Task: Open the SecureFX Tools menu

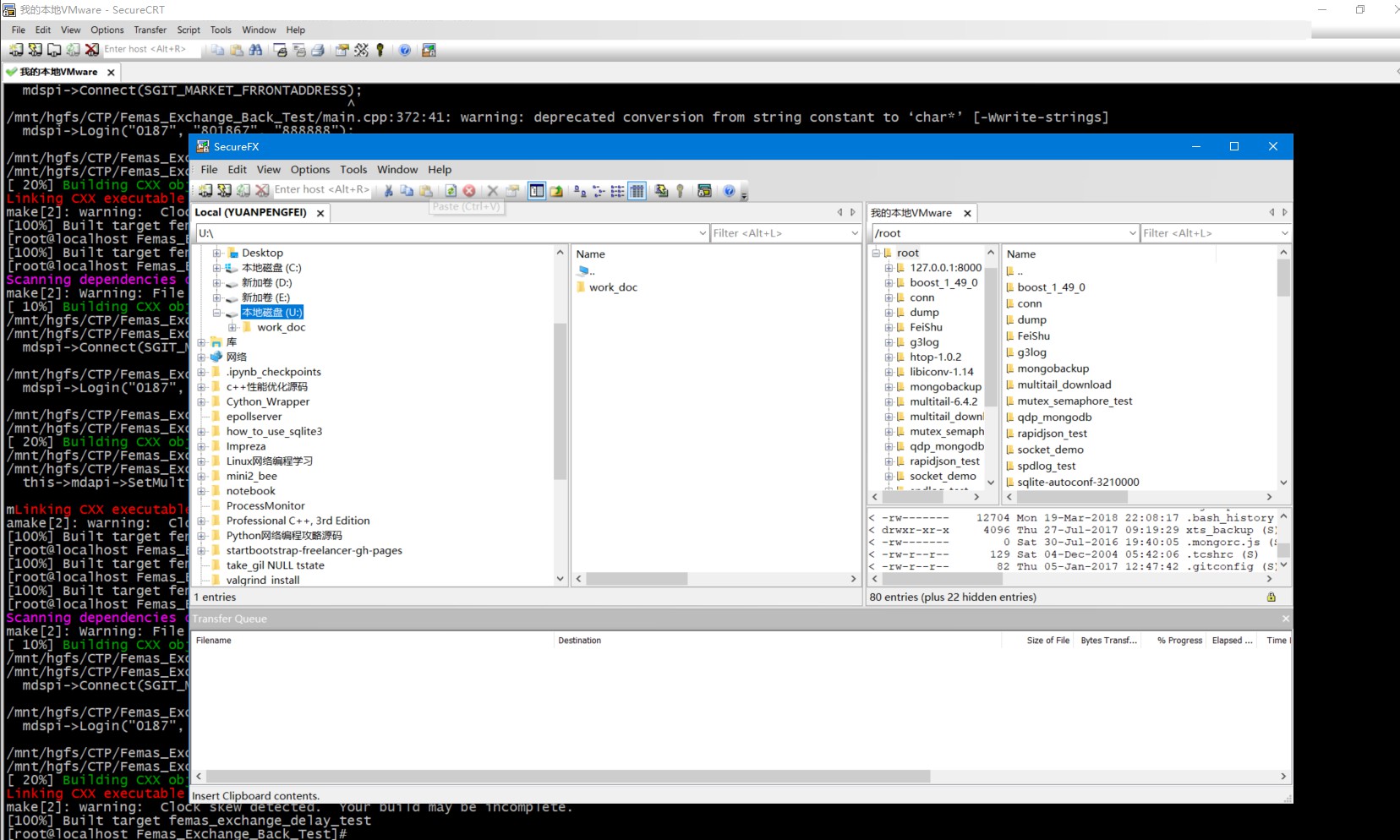Action: coord(353,169)
